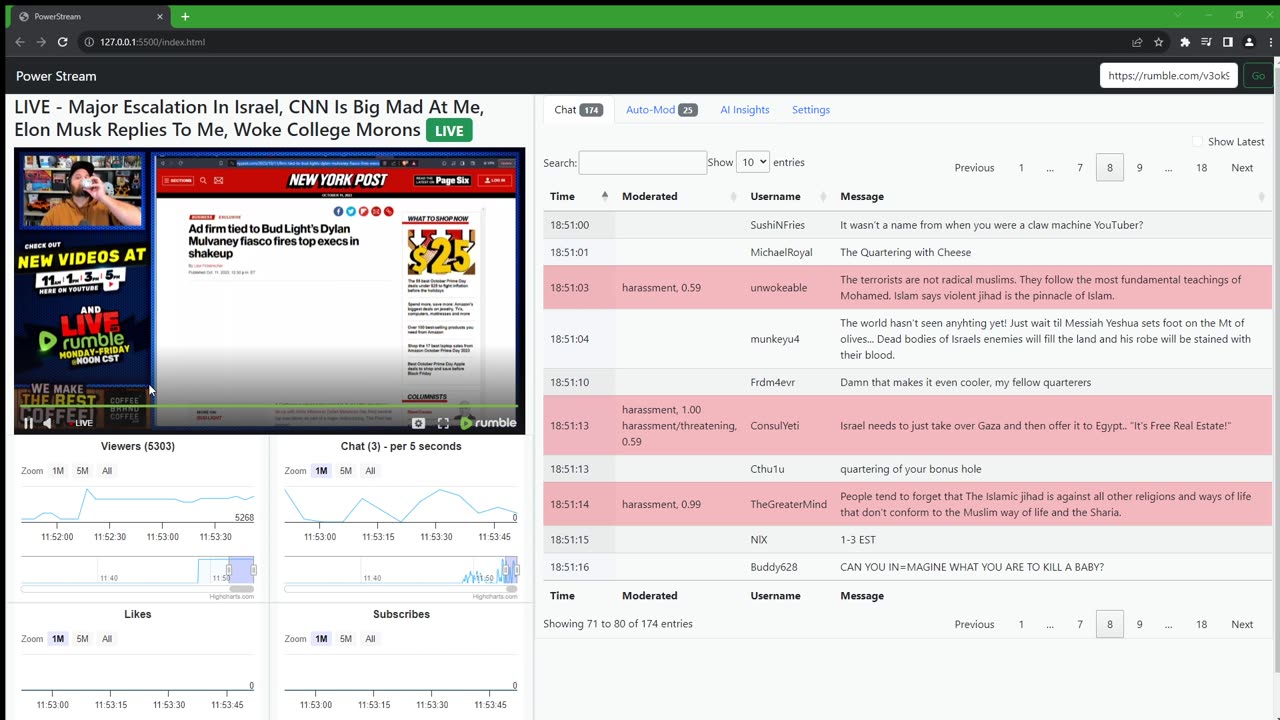View site information icon in address bar

(88, 42)
